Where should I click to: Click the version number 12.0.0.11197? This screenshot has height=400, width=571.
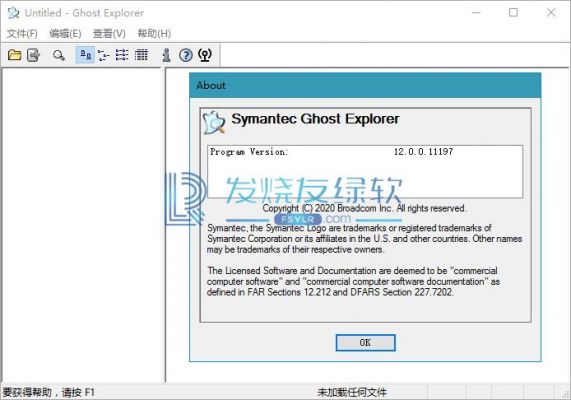tap(424, 152)
